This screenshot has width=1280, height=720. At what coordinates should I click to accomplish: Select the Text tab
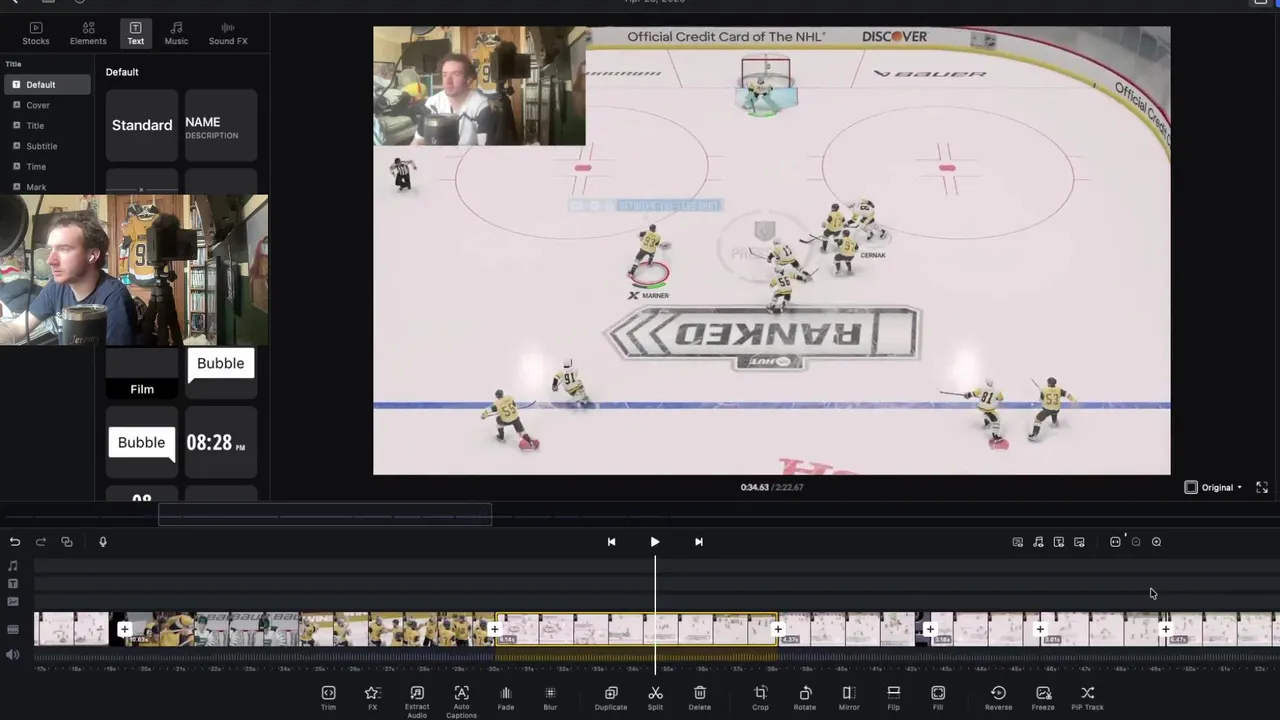click(x=135, y=33)
